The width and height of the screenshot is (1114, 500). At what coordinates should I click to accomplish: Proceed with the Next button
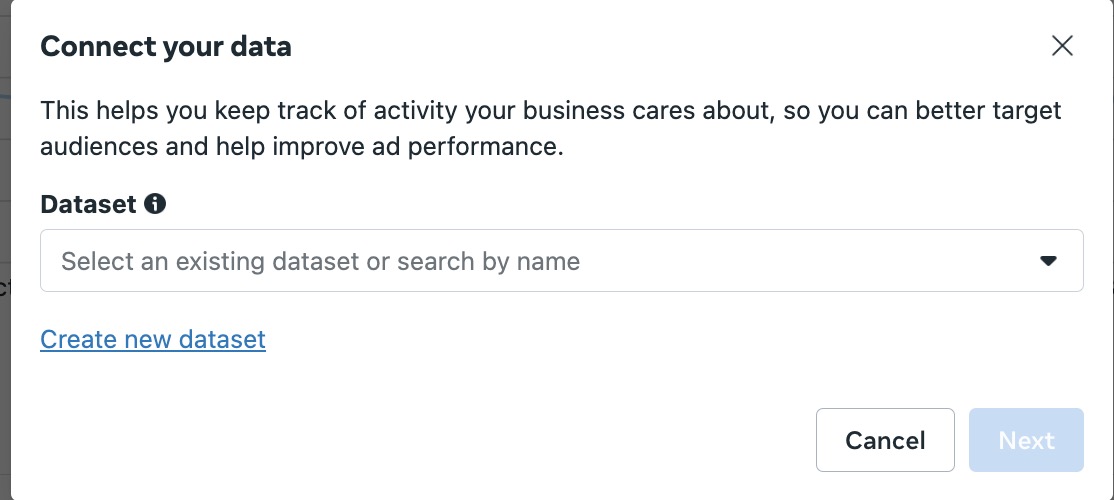click(x=1026, y=440)
